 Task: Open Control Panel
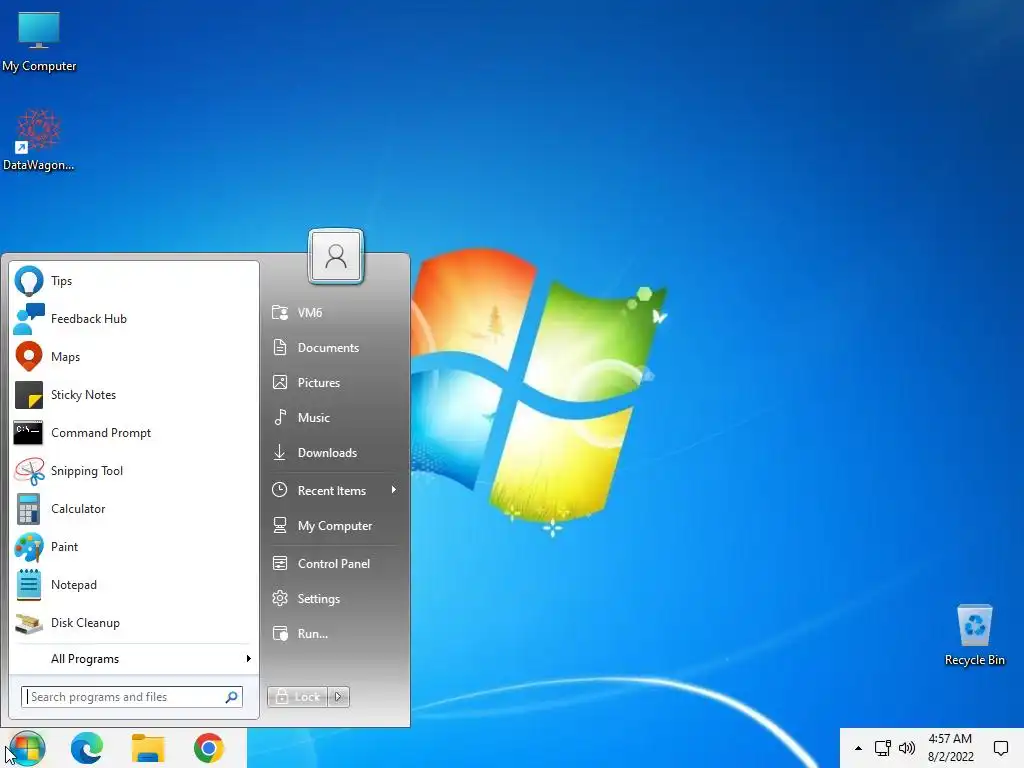tap(334, 564)
